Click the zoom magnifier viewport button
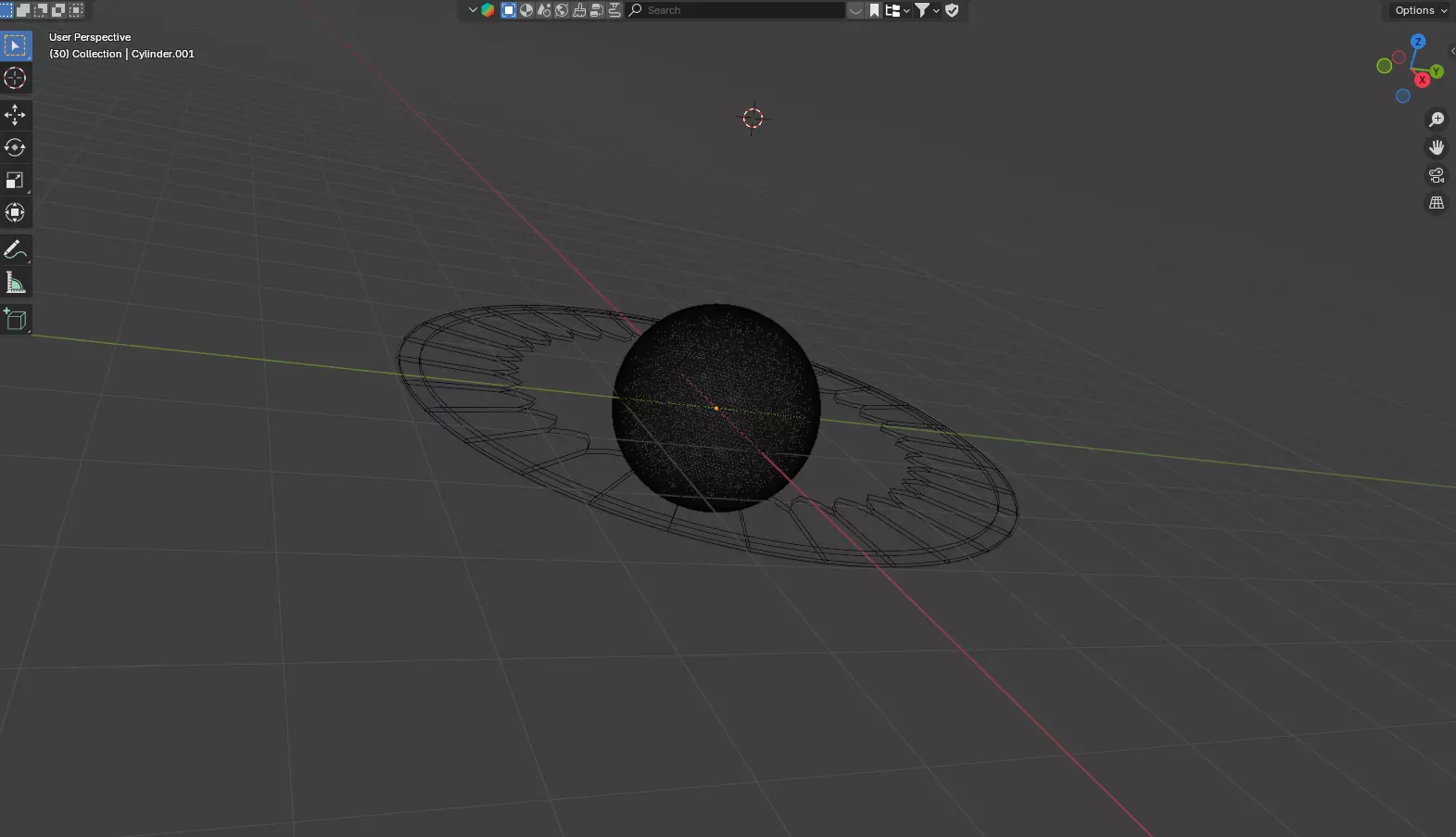 [1437, 120]
